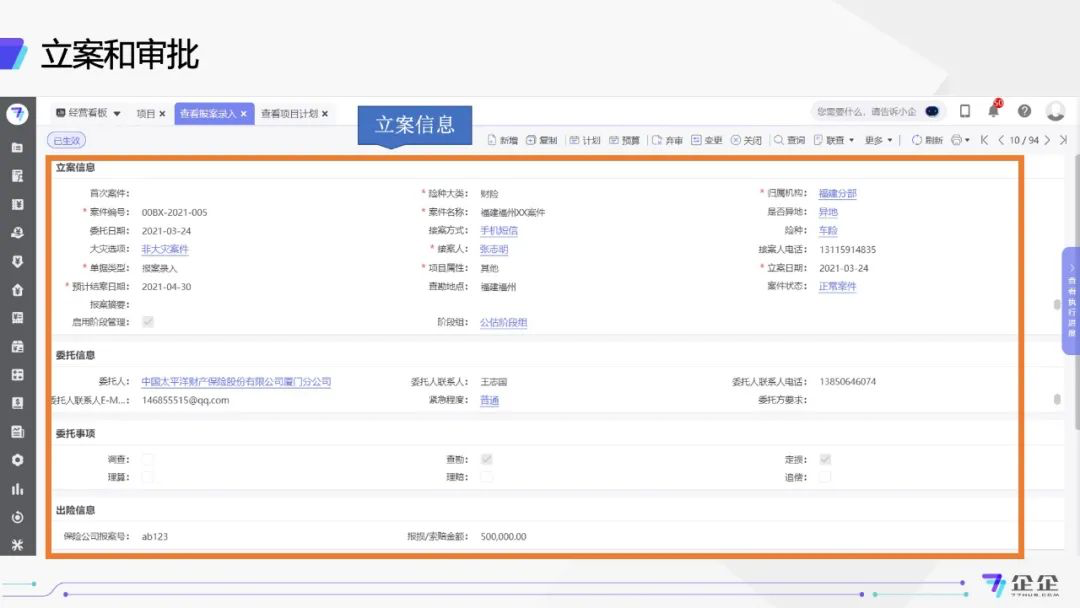Click 刷新 to refresh the record

tap(927, 141)
